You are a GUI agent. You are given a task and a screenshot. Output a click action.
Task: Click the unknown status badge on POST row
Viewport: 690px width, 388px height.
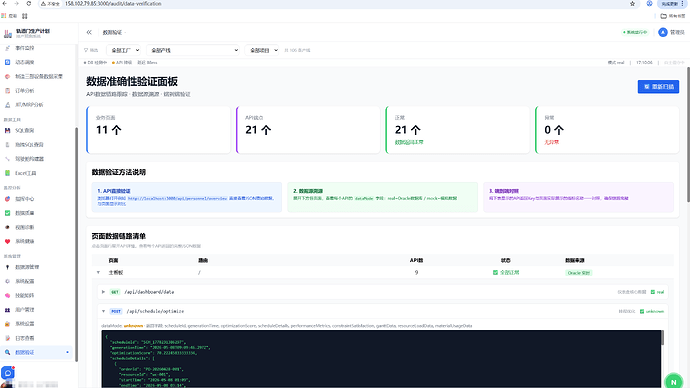point(651,311)
